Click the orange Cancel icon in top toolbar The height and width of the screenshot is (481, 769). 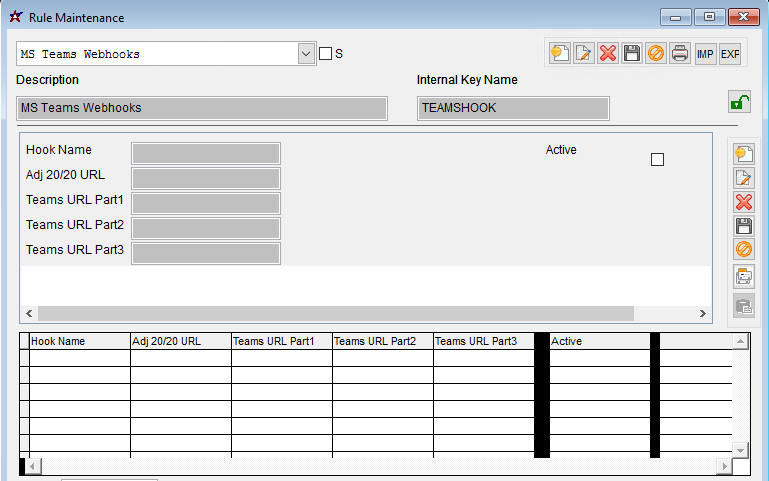click(656, 53)
